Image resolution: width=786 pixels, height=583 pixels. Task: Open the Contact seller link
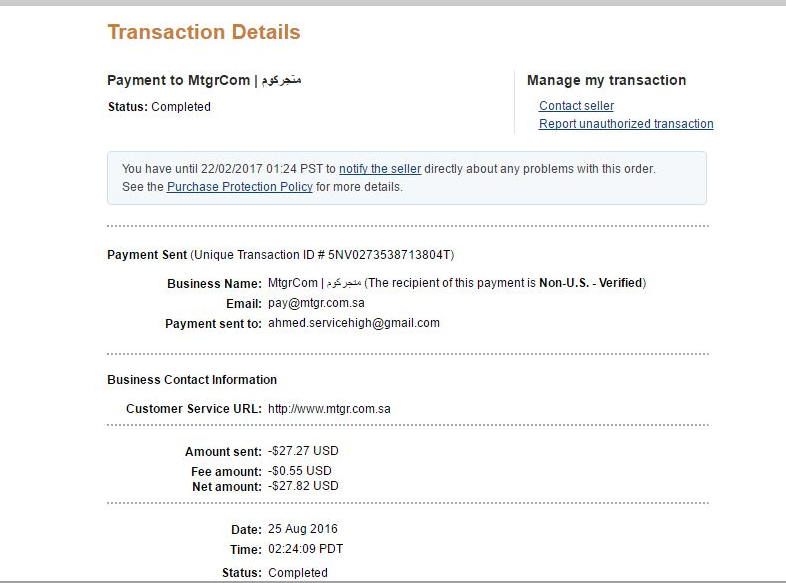click(x=576, y=106)
